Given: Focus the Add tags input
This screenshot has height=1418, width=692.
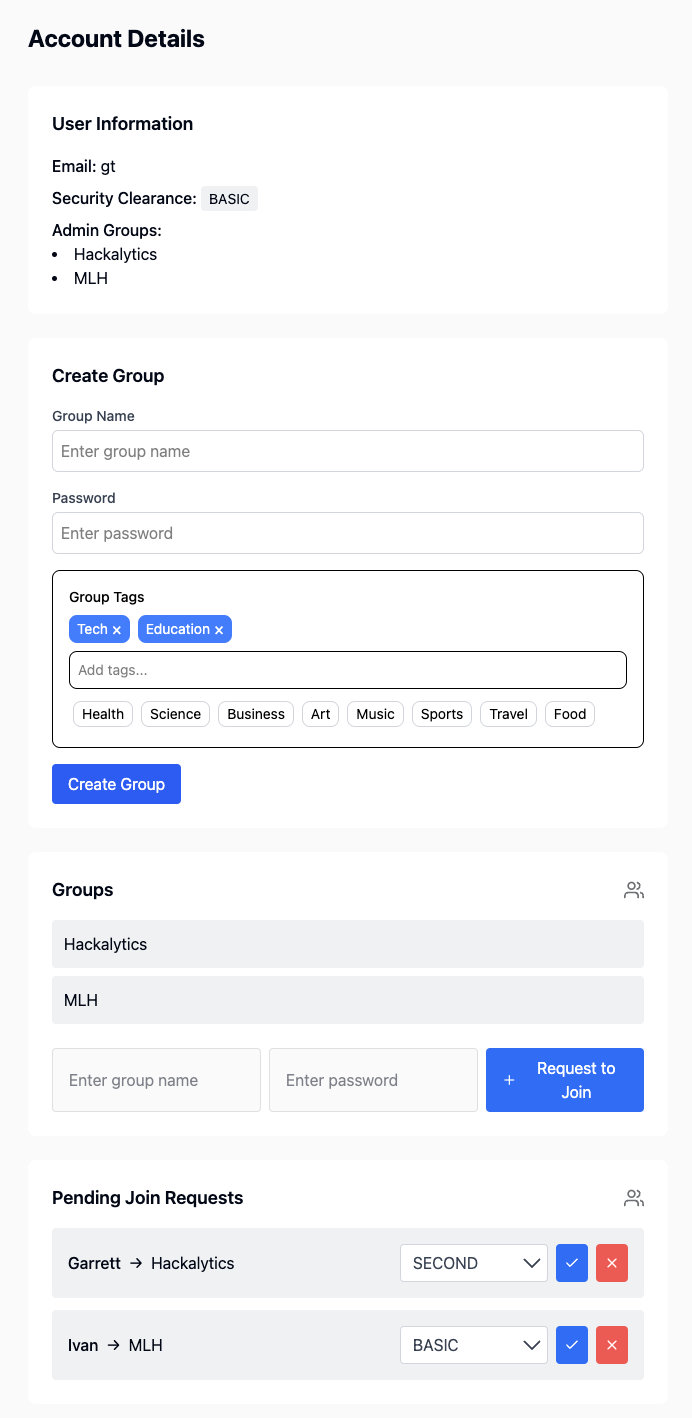Looking at the screenshot, I should pyautogui.click(x=347, y=670).
